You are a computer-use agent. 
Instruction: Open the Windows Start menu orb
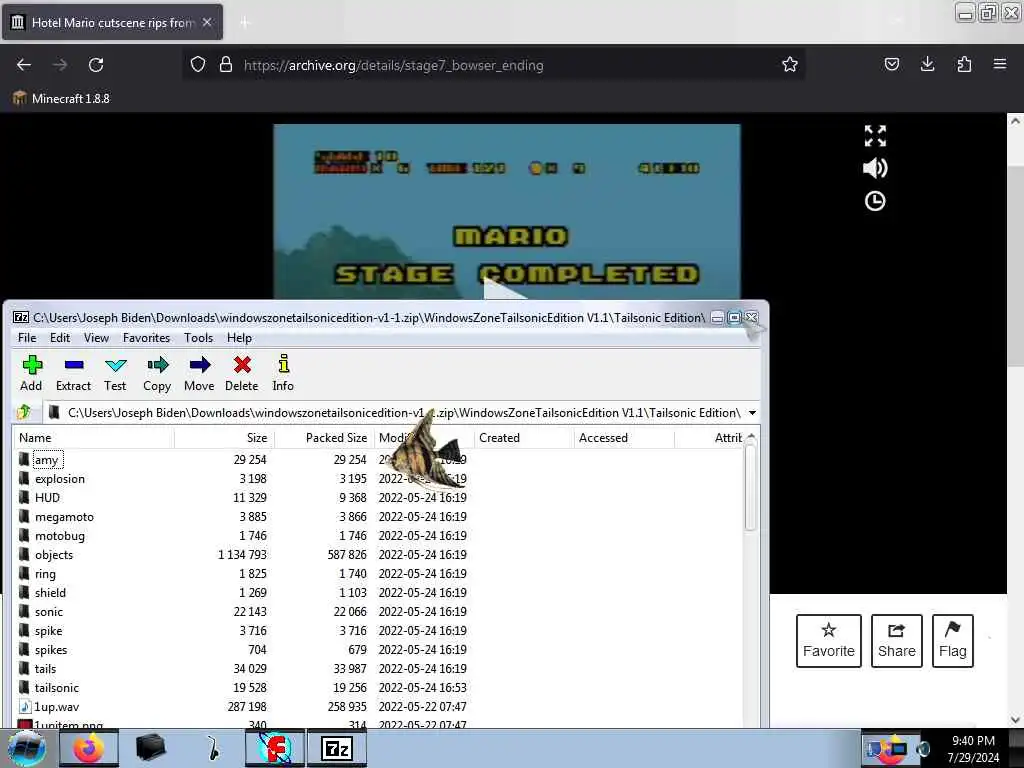tap(26, 748)
